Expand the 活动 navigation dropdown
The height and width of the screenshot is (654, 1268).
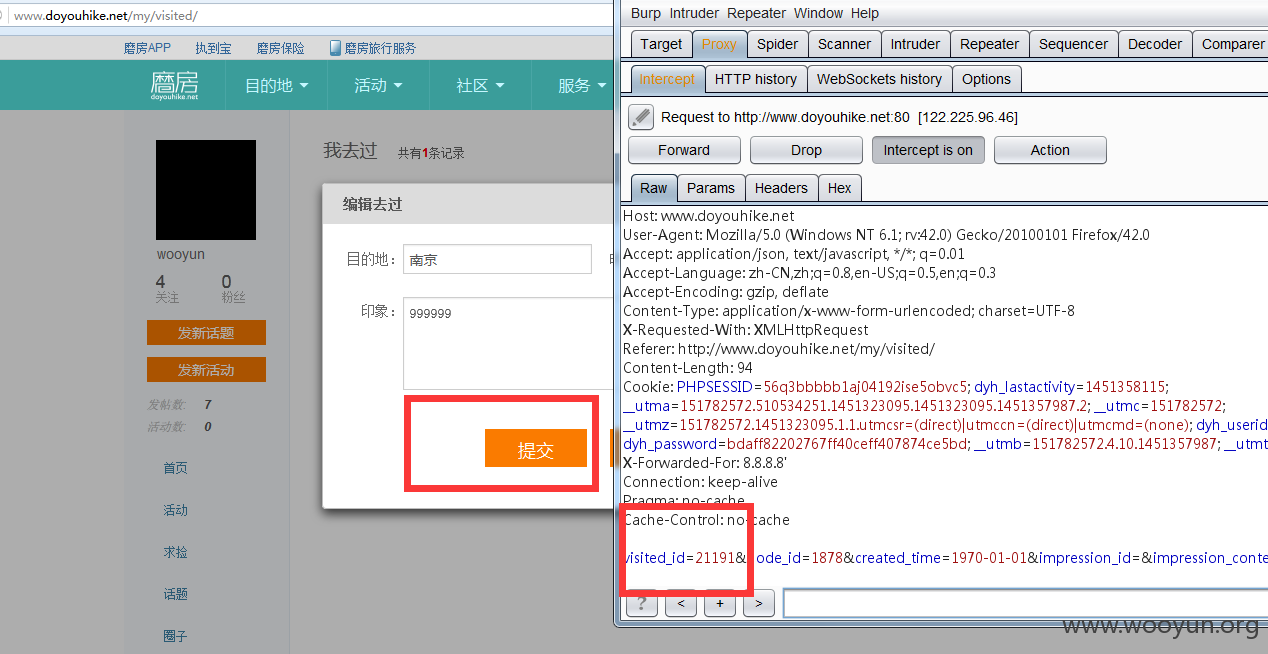[378, 86]
